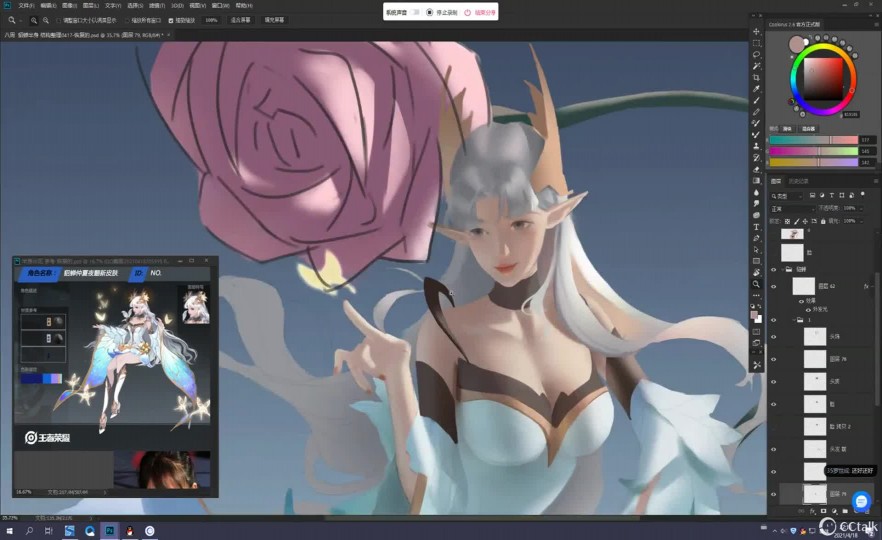Open 文件(F) menu
Screen dimensions: 882x540
26,5
